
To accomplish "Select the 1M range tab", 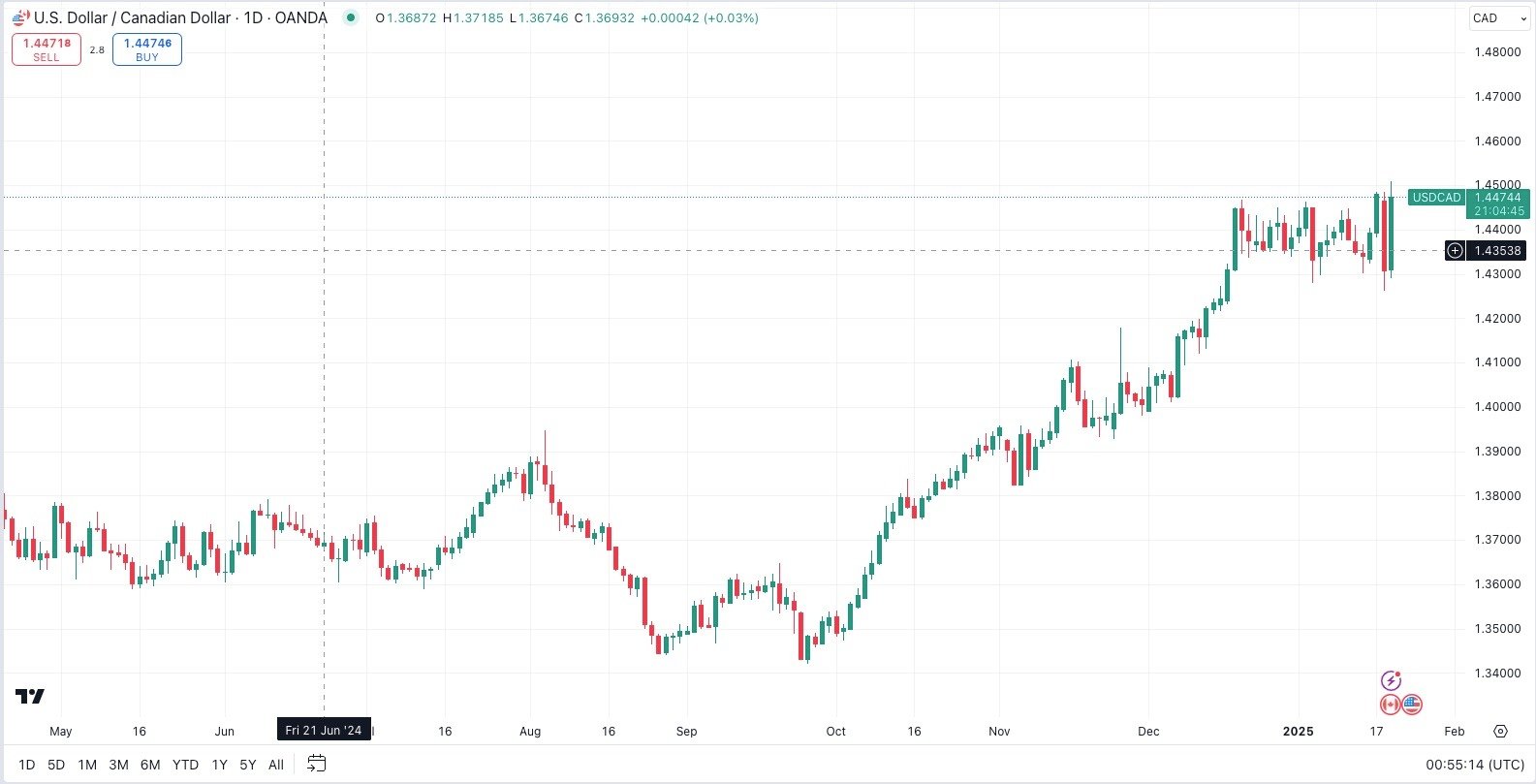I will pyautogui.click(x=87, y=765).
